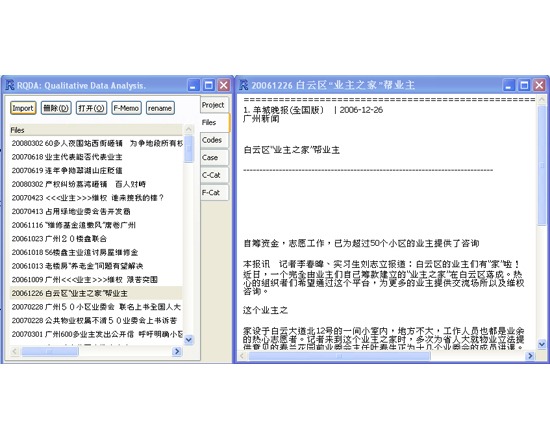Click file list scroll down arrow

(x=189, y=340)
